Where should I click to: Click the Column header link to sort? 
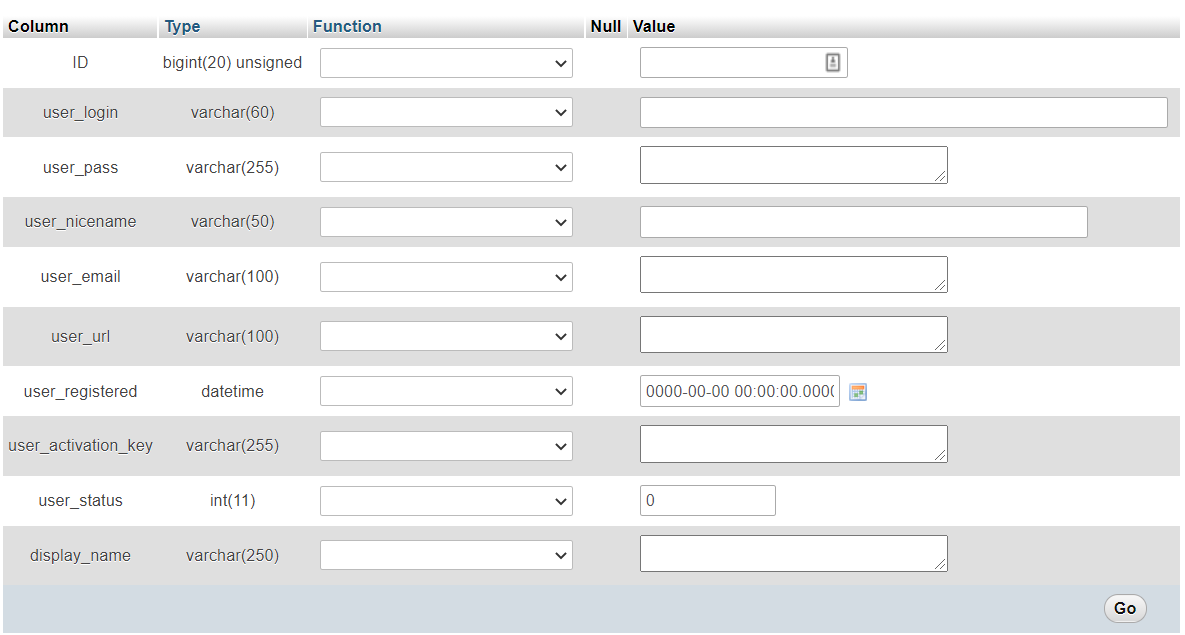37,26
